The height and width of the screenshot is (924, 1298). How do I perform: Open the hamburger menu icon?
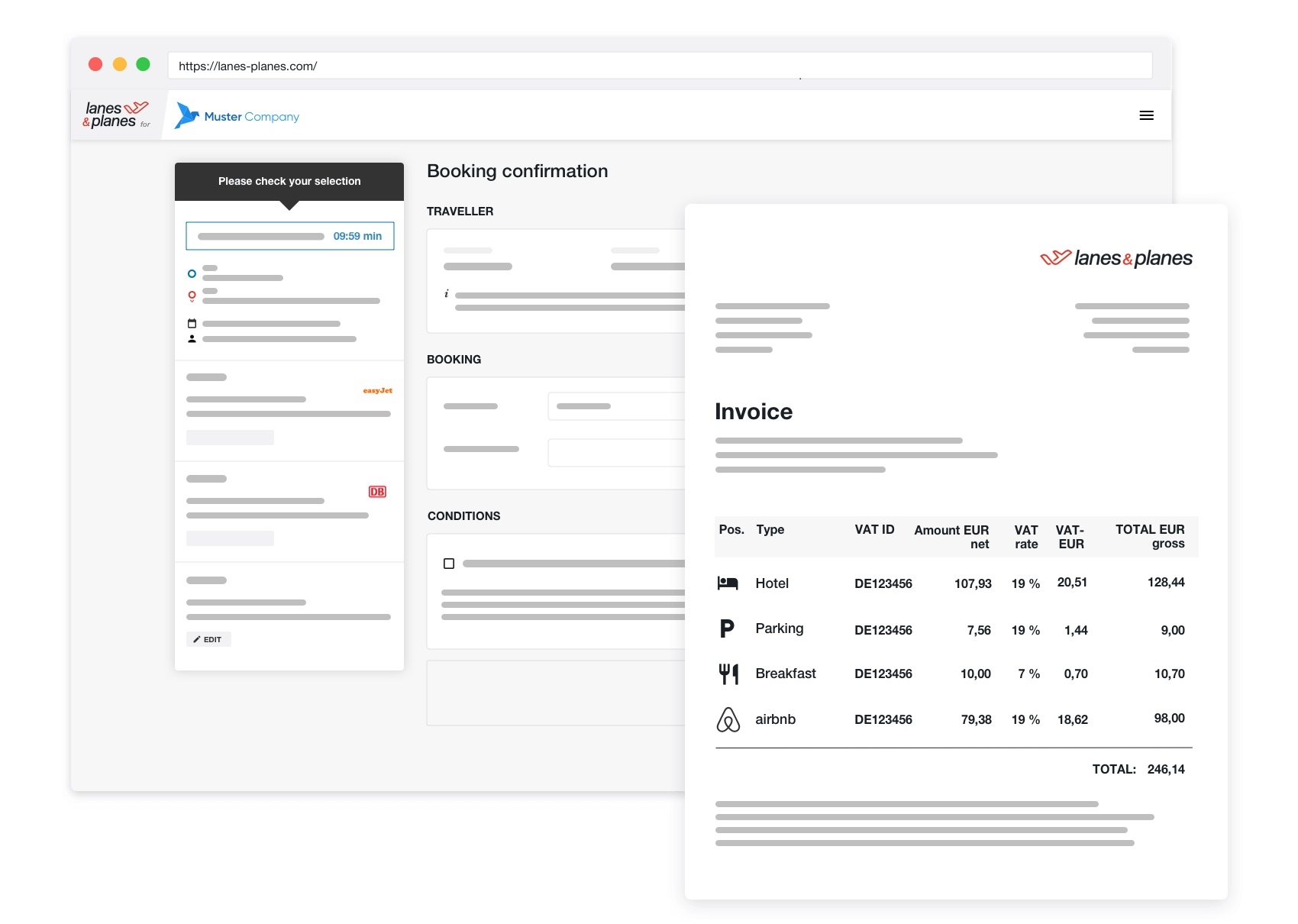click(1146, 115)
